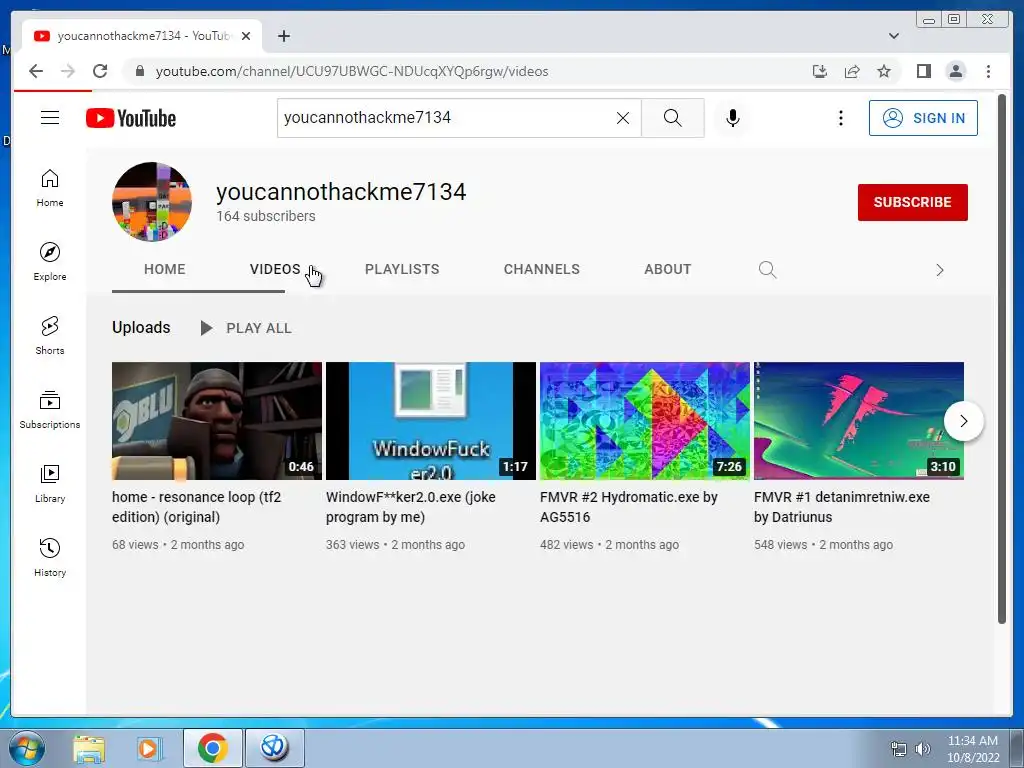View the site lock icon info
The width and height of the screenshot is (1024, 768).
tap(139, 71)
